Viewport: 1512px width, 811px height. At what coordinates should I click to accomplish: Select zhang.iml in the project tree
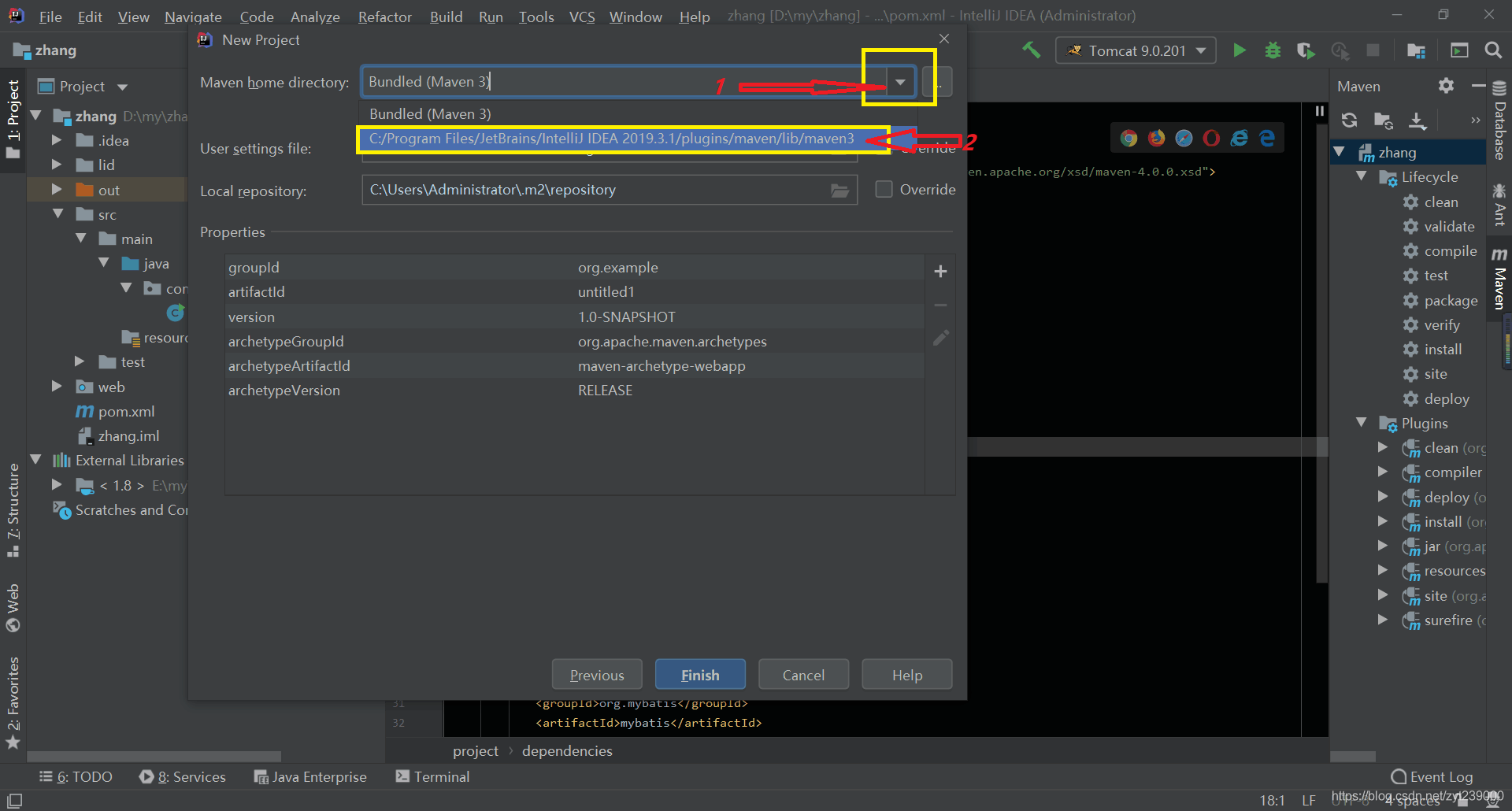point(118,436)
